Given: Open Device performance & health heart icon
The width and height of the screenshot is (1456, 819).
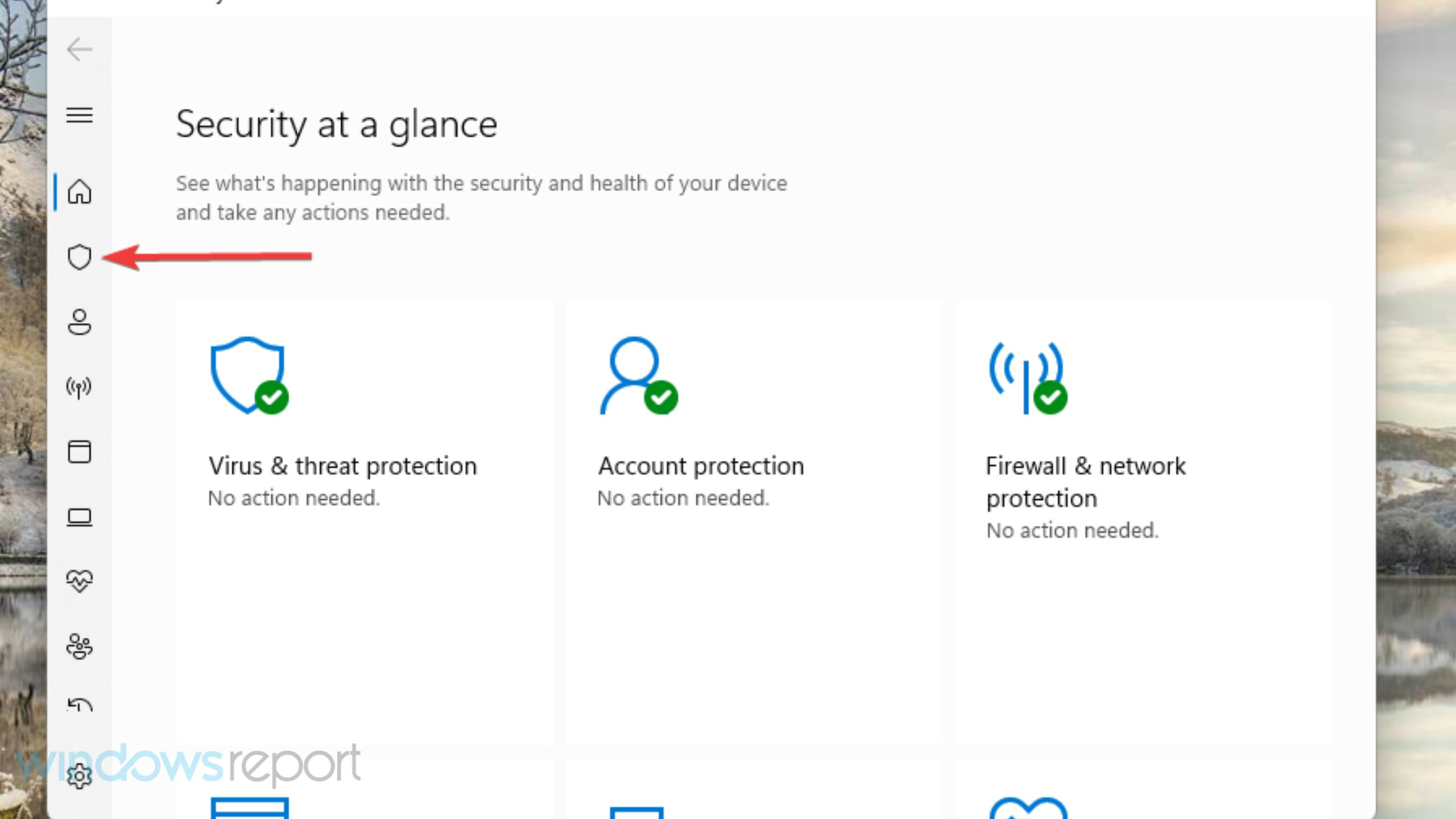Looking at the screenshot, I should tap(79, 581).
